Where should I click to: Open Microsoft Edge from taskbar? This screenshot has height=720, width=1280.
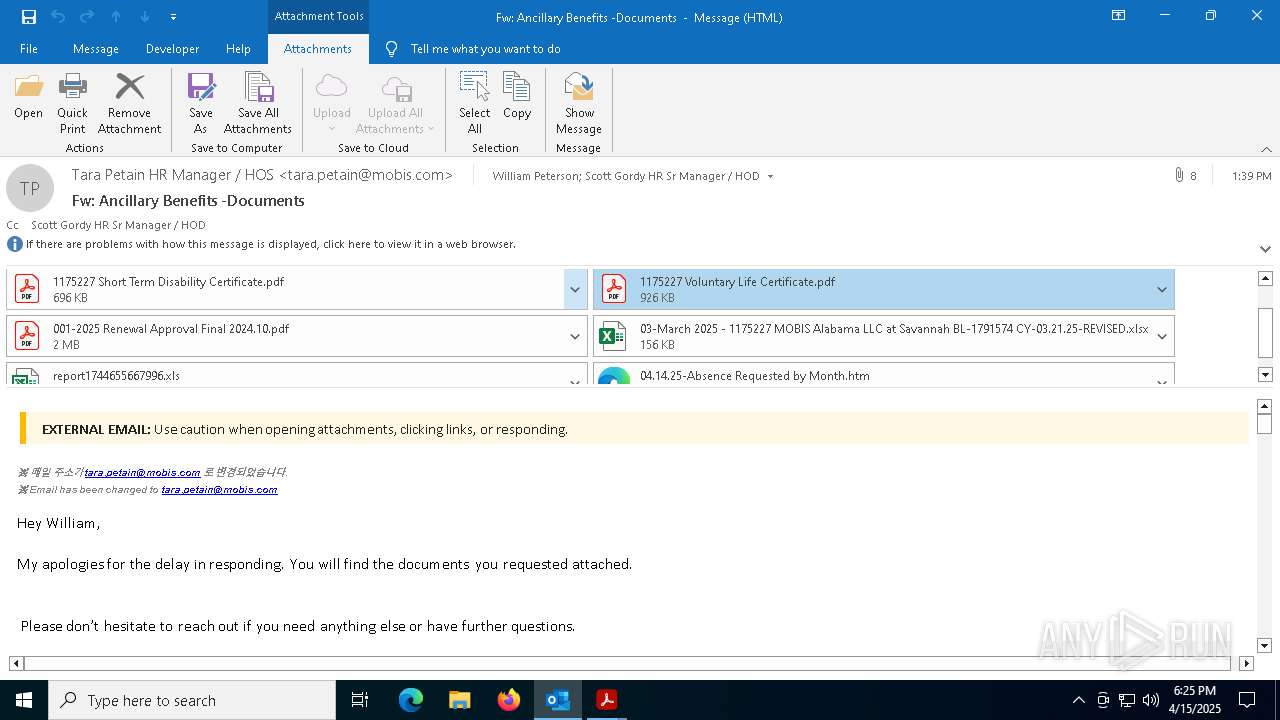411,700
